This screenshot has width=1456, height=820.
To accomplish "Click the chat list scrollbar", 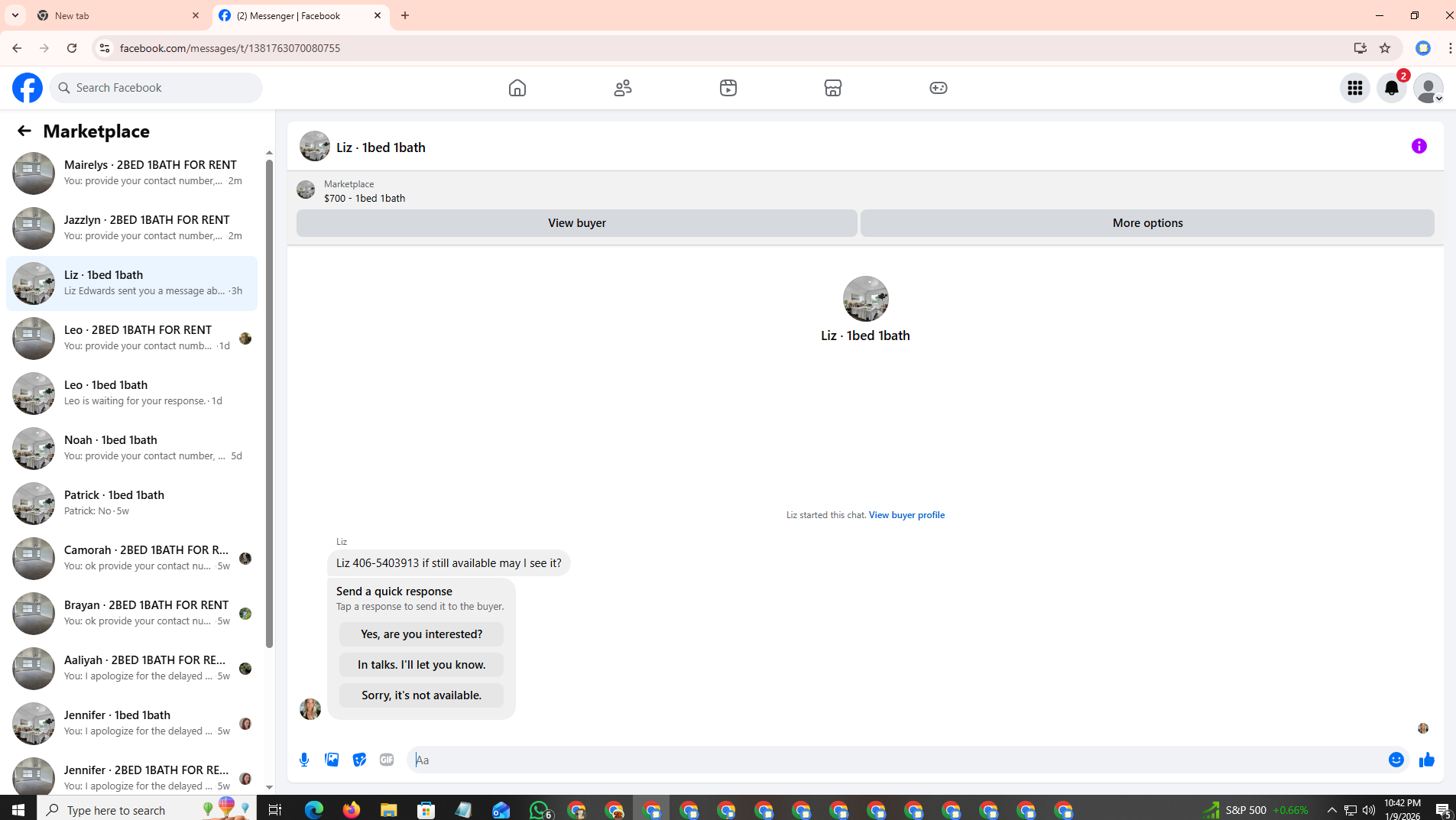I will (x=269, y=404).
